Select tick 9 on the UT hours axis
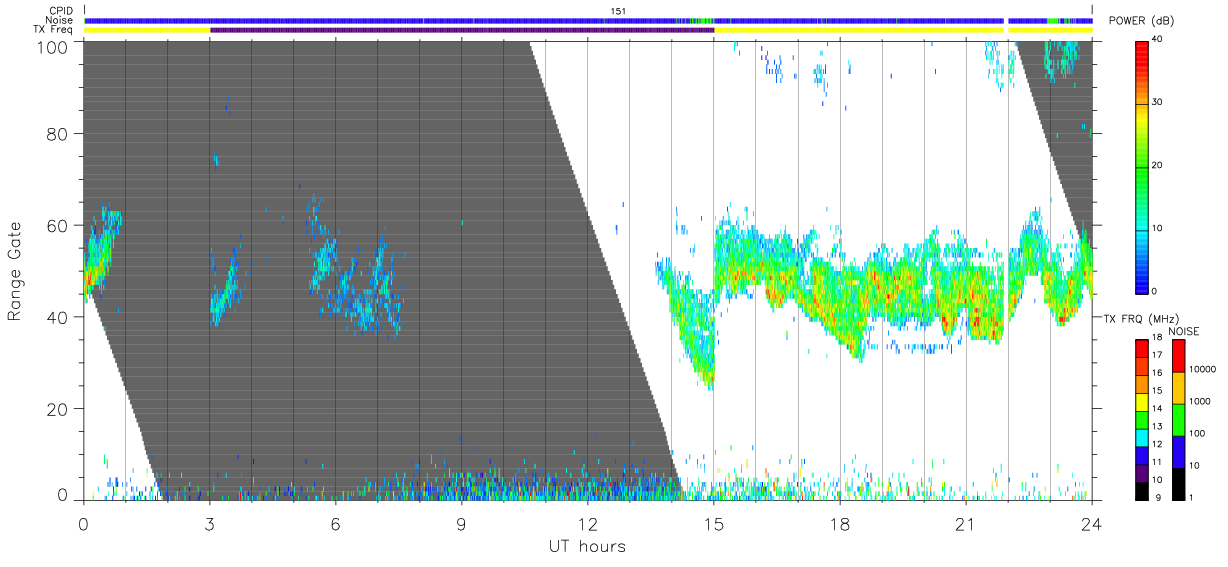1228x567 pixels. [x=461, y=523]
